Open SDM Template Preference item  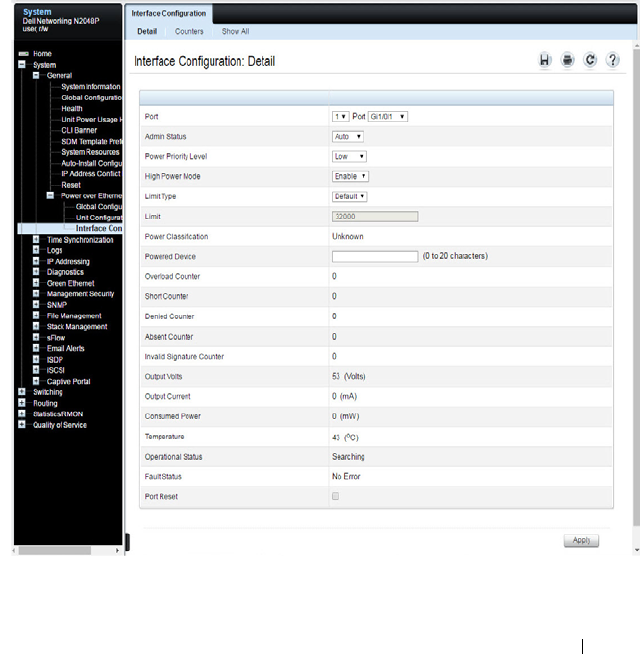click(x=92, y=141)
